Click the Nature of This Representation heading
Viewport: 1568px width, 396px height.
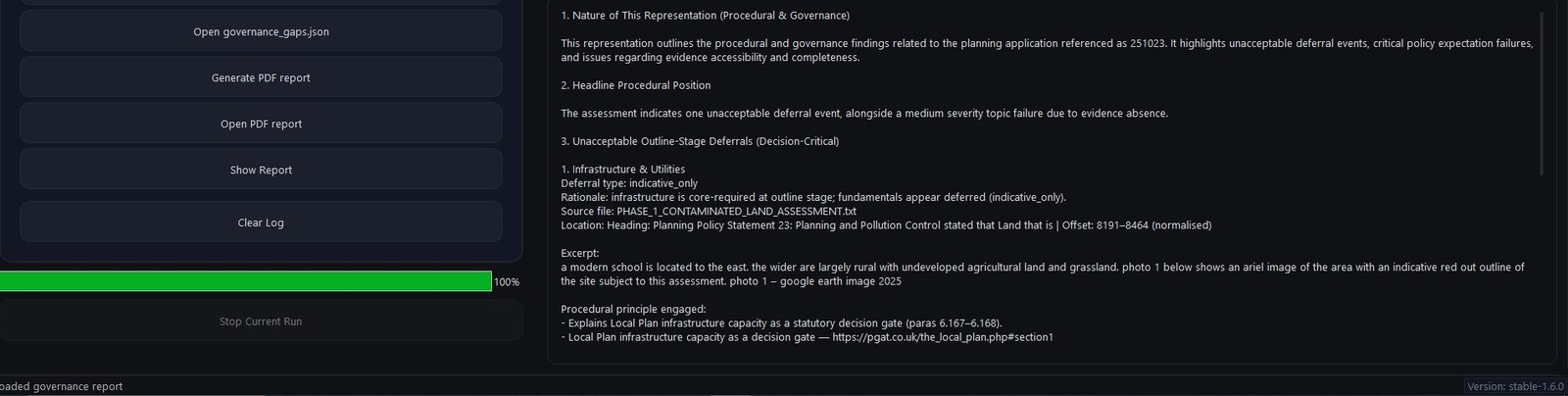[x=705, y=16]
